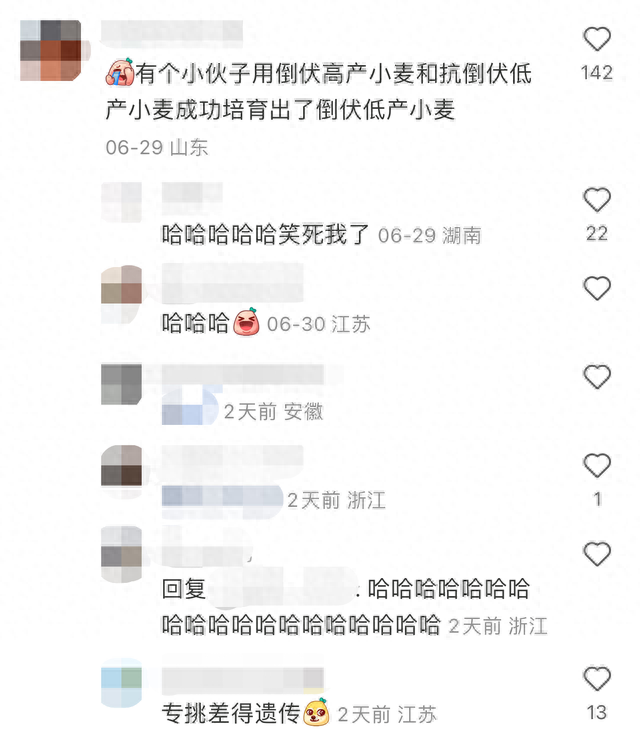Tap heart on the 06-30 江苏 reply
The height and width of the screenshot is (735, 640).
pos(597,288)
